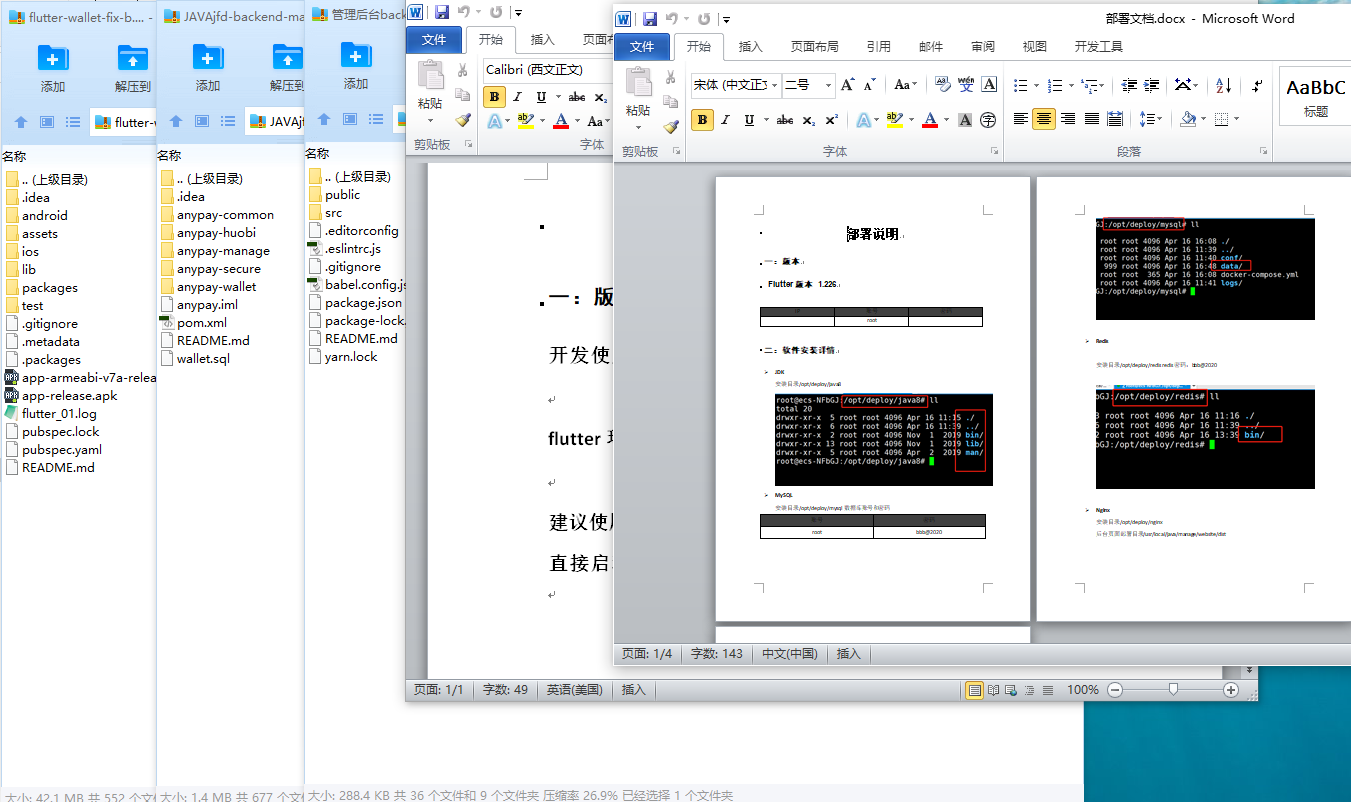The width and height of the screenshot is (1351, 802).
Task: Click the justify alignment icon
Action: coord(1092,119)
